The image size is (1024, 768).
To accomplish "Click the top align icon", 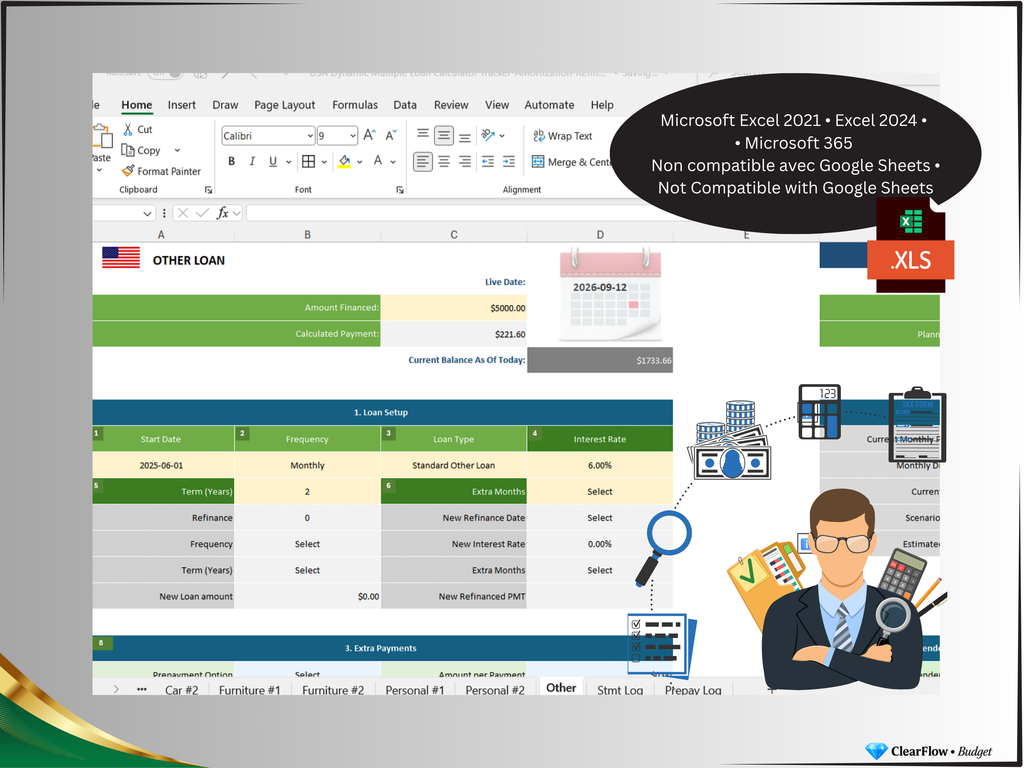I will pyautogui.click(x=423, y=135).
